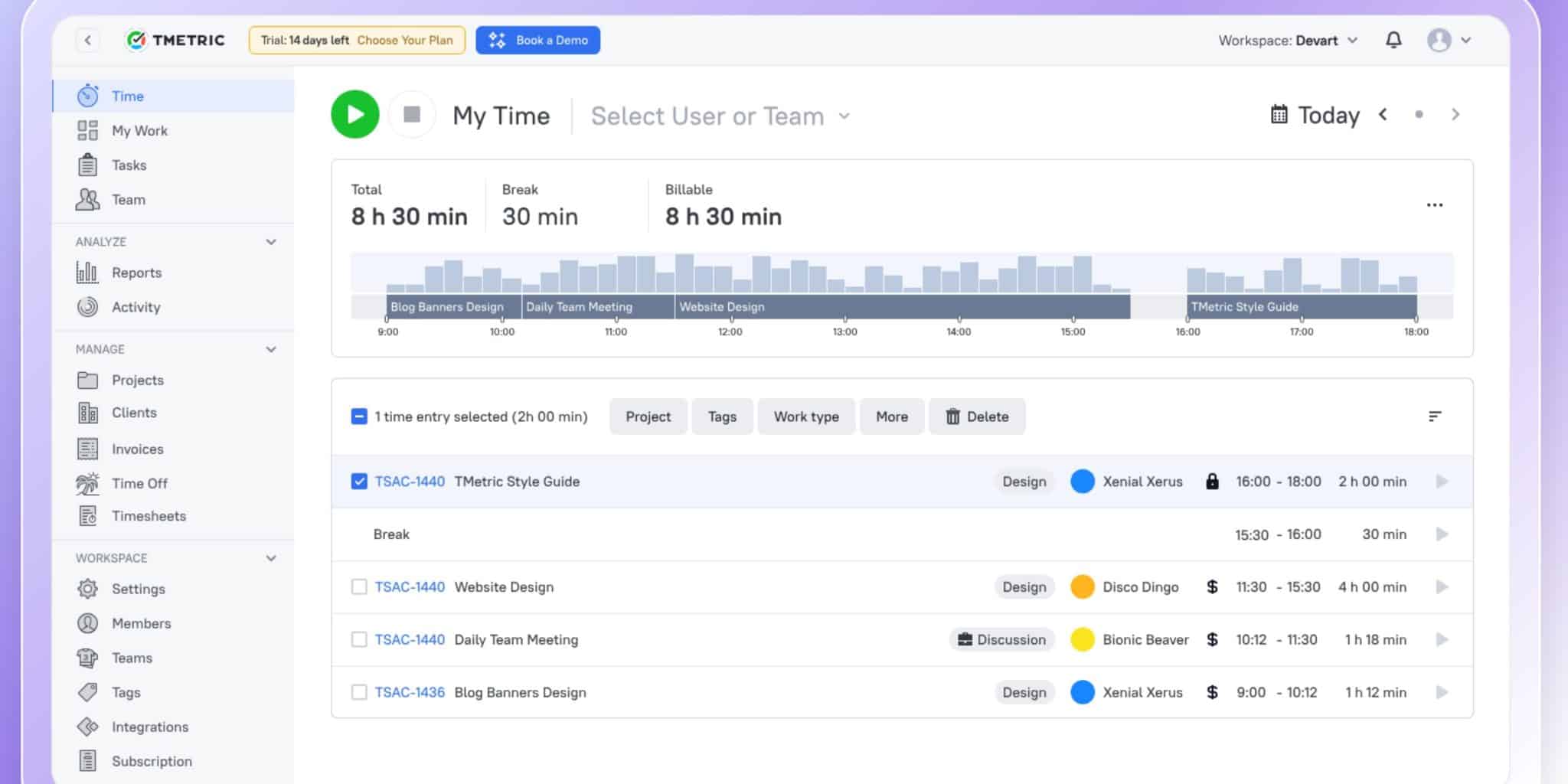
Task: Click the lock icon on TMetric Style Guide
Action: [x=1212, y=482]
